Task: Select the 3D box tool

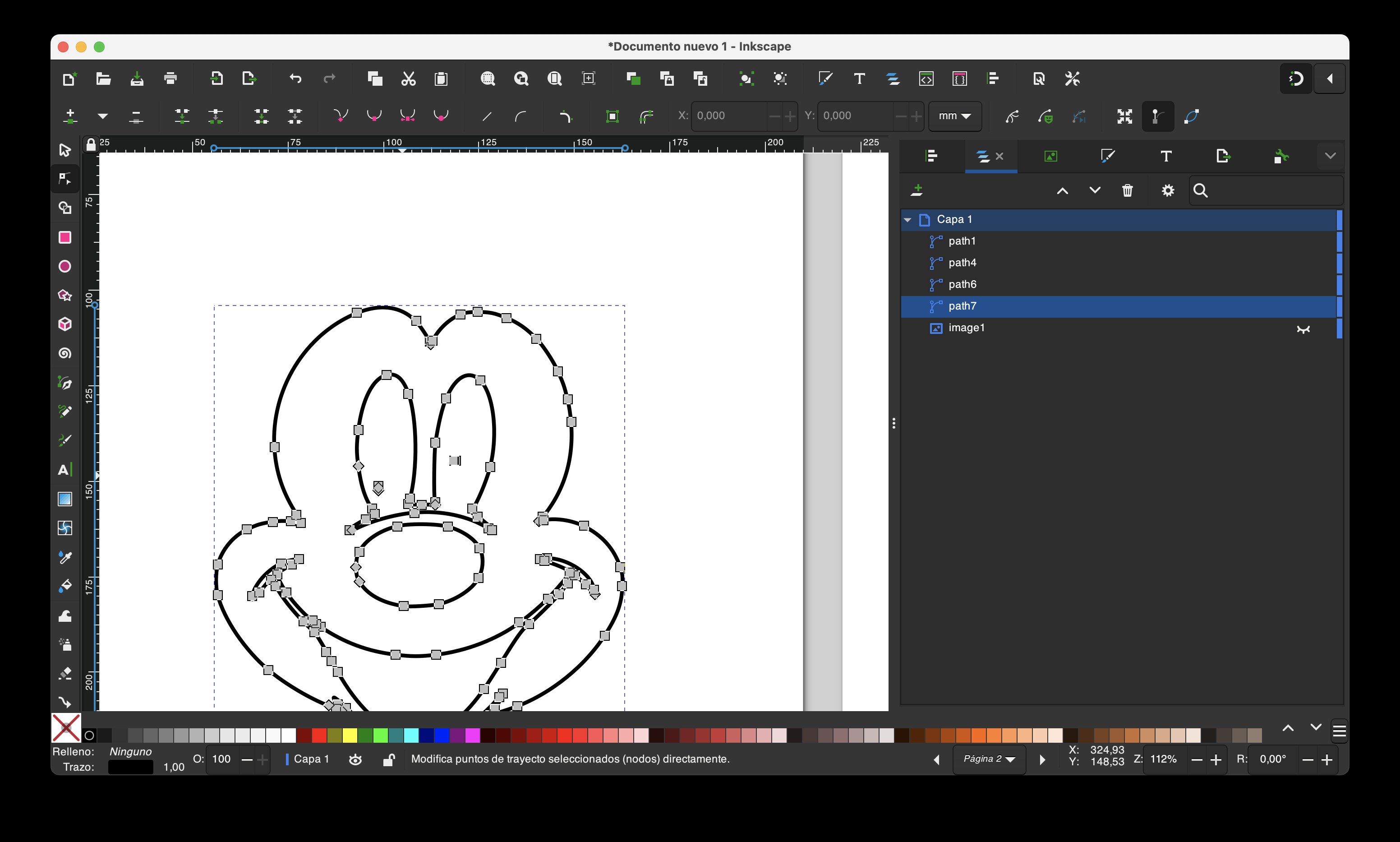Action: 64,324
